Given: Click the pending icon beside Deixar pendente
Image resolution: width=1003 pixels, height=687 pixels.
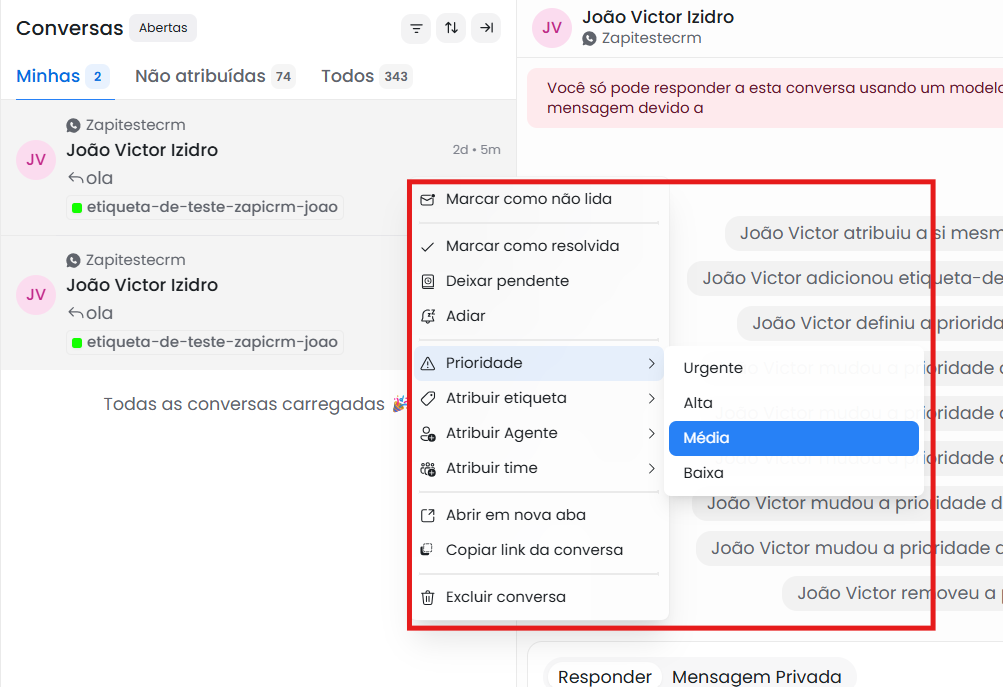Looking at the screenshot, I should pos(427,281).
